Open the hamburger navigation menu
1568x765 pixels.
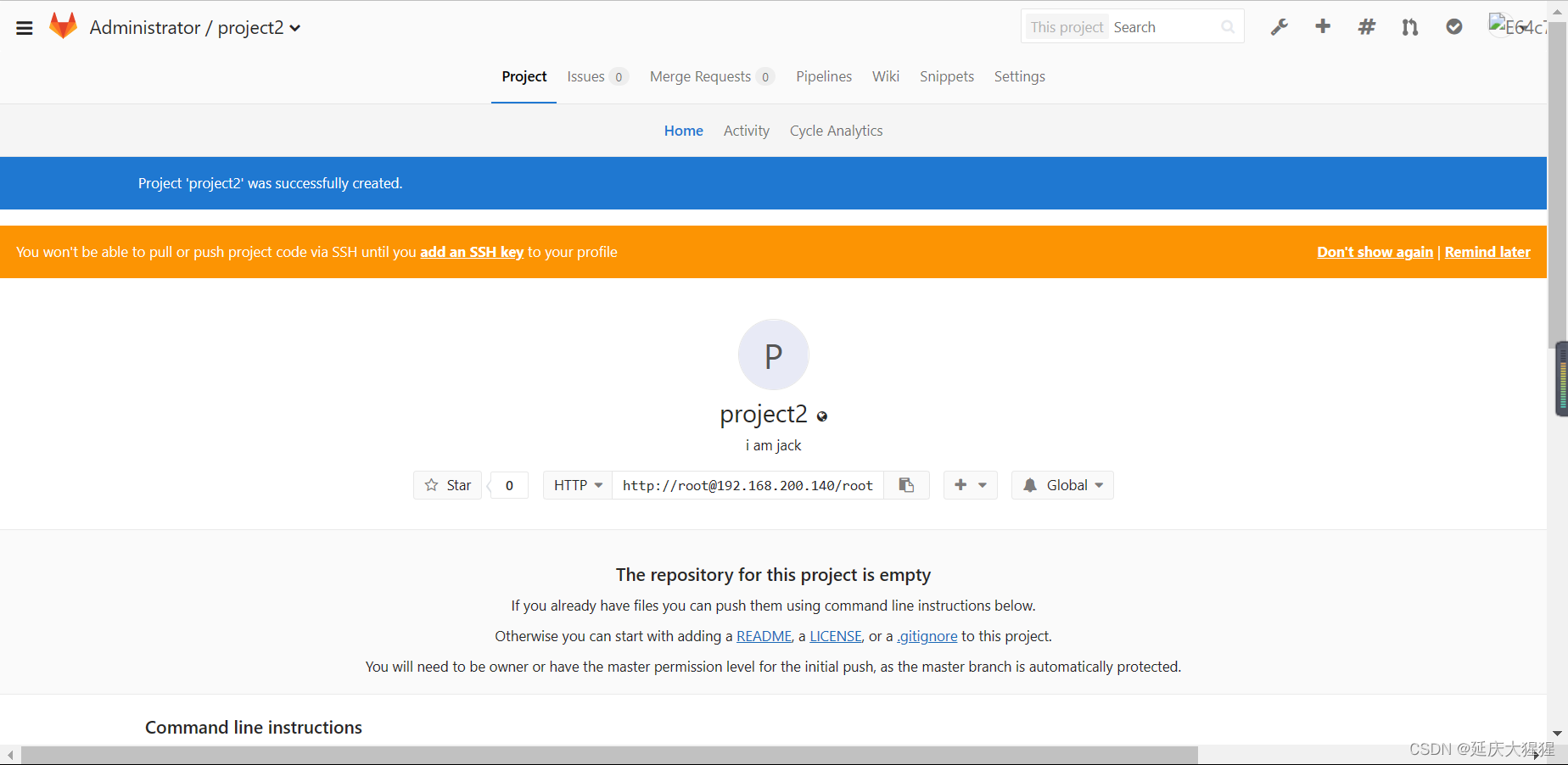(x=25, y=28)
